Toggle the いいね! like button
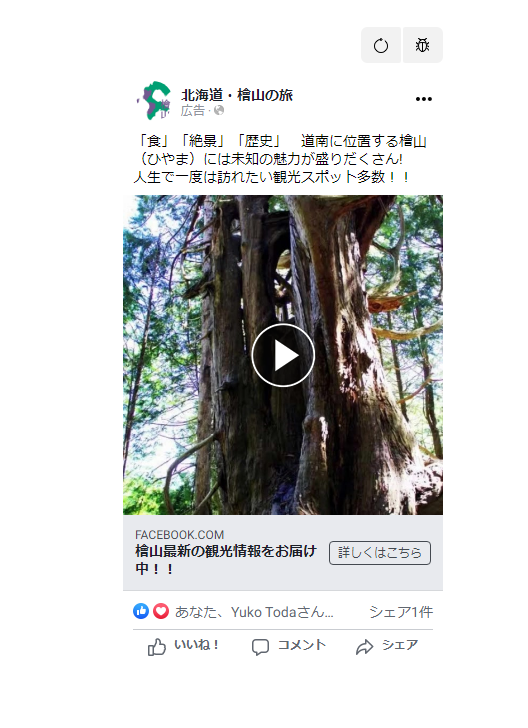The image size is (528, 728). coord(183,646)
